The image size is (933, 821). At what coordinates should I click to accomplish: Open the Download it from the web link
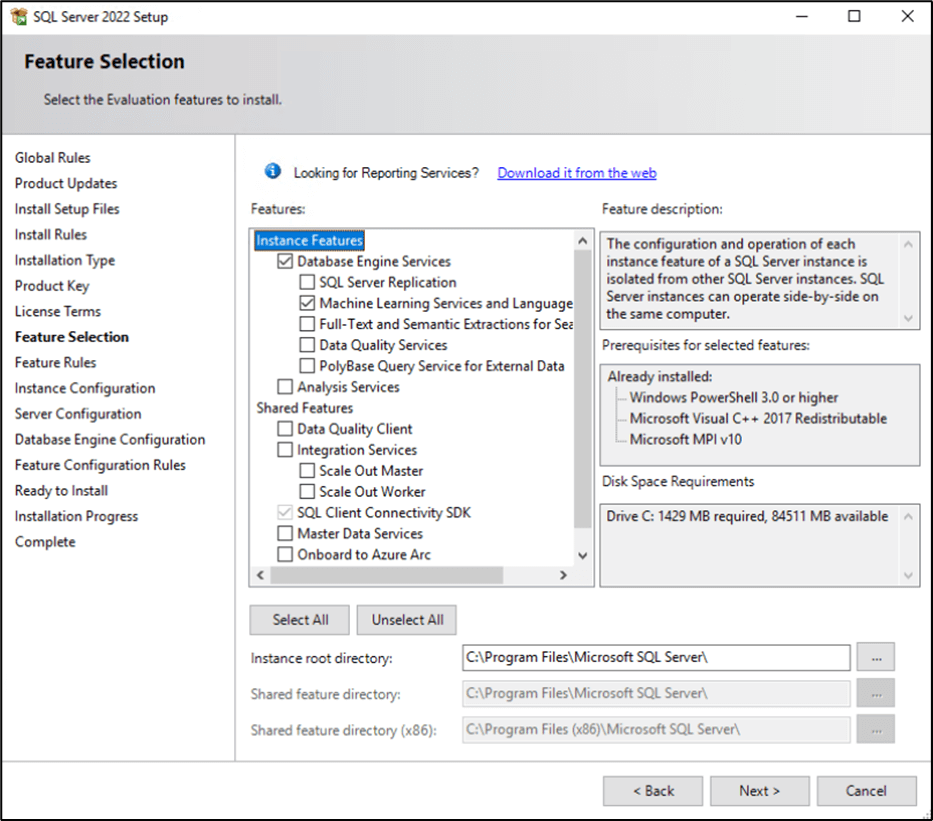(x=577, y=173)
